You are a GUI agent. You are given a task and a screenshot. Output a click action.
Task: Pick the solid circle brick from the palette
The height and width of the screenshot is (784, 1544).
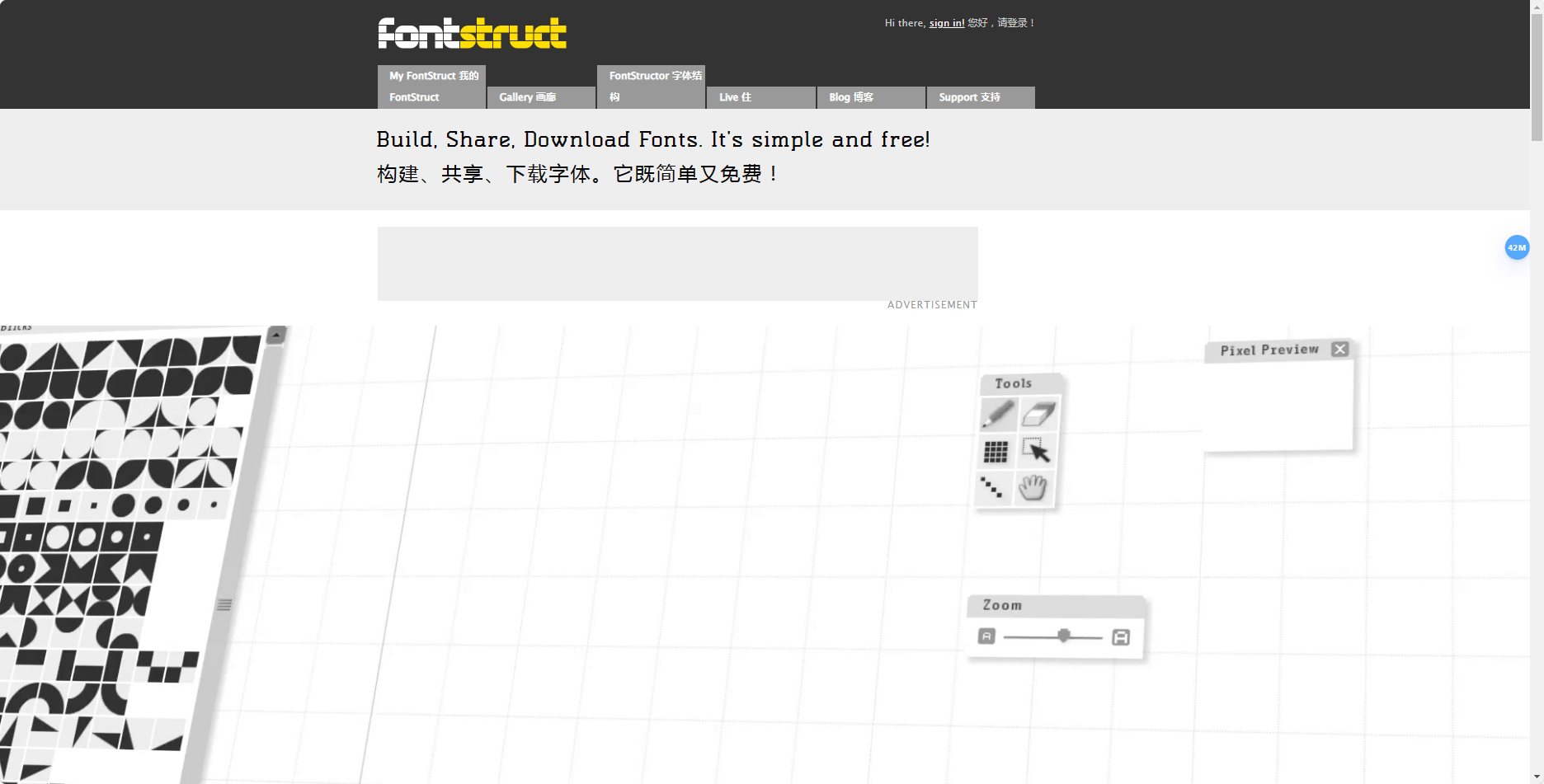tap(122, 505)
